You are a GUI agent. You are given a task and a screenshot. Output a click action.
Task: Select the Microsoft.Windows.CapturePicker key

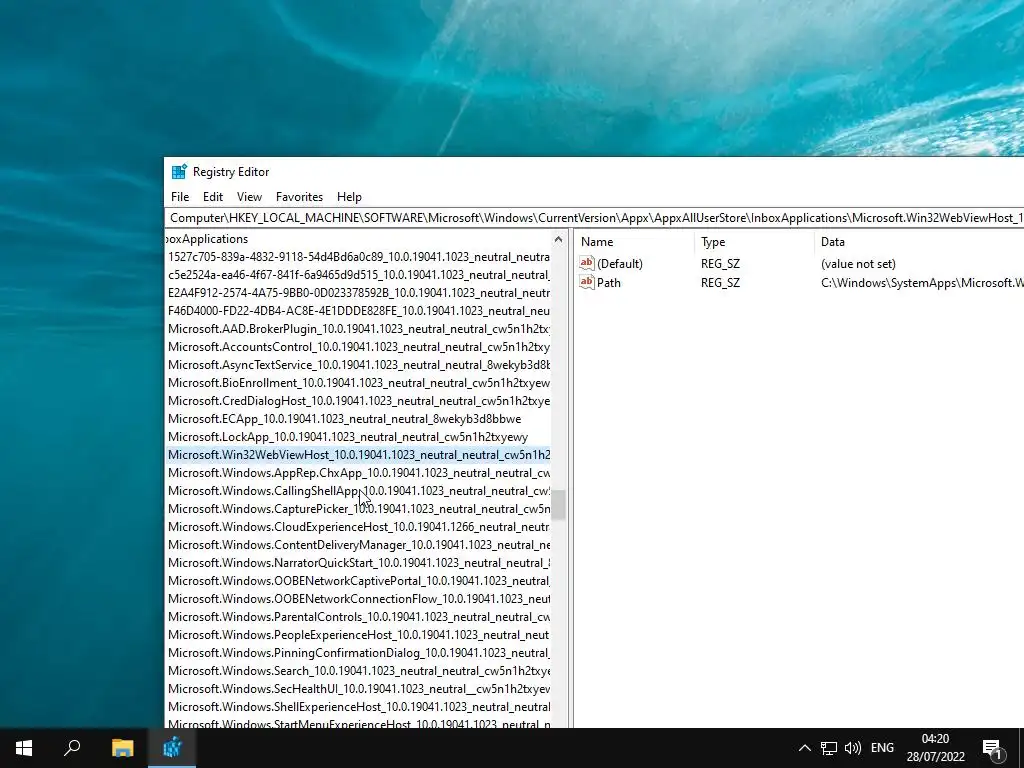[359, 509]
